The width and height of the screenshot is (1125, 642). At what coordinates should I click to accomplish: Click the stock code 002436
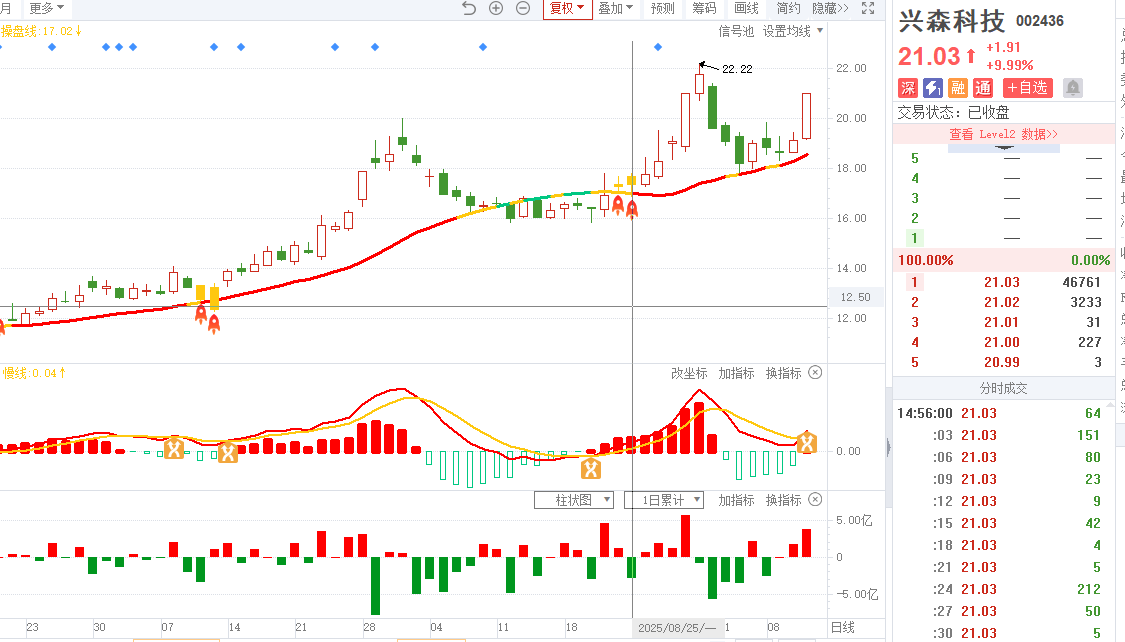point(1040,21)
